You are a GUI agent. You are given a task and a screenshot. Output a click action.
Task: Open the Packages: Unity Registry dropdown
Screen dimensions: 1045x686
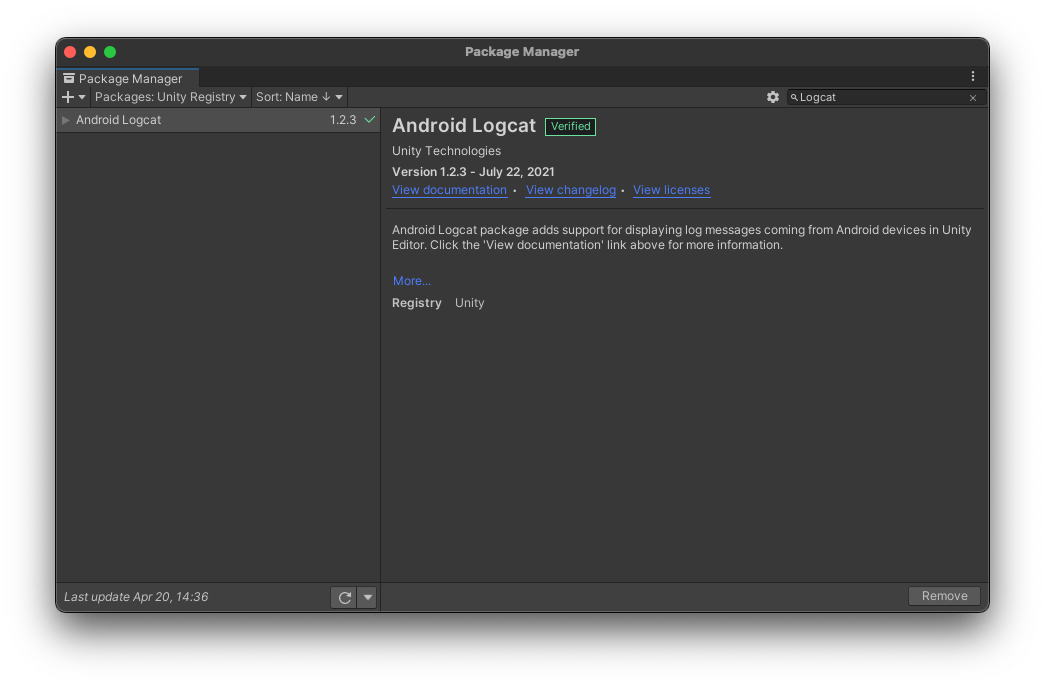(170, 97)
